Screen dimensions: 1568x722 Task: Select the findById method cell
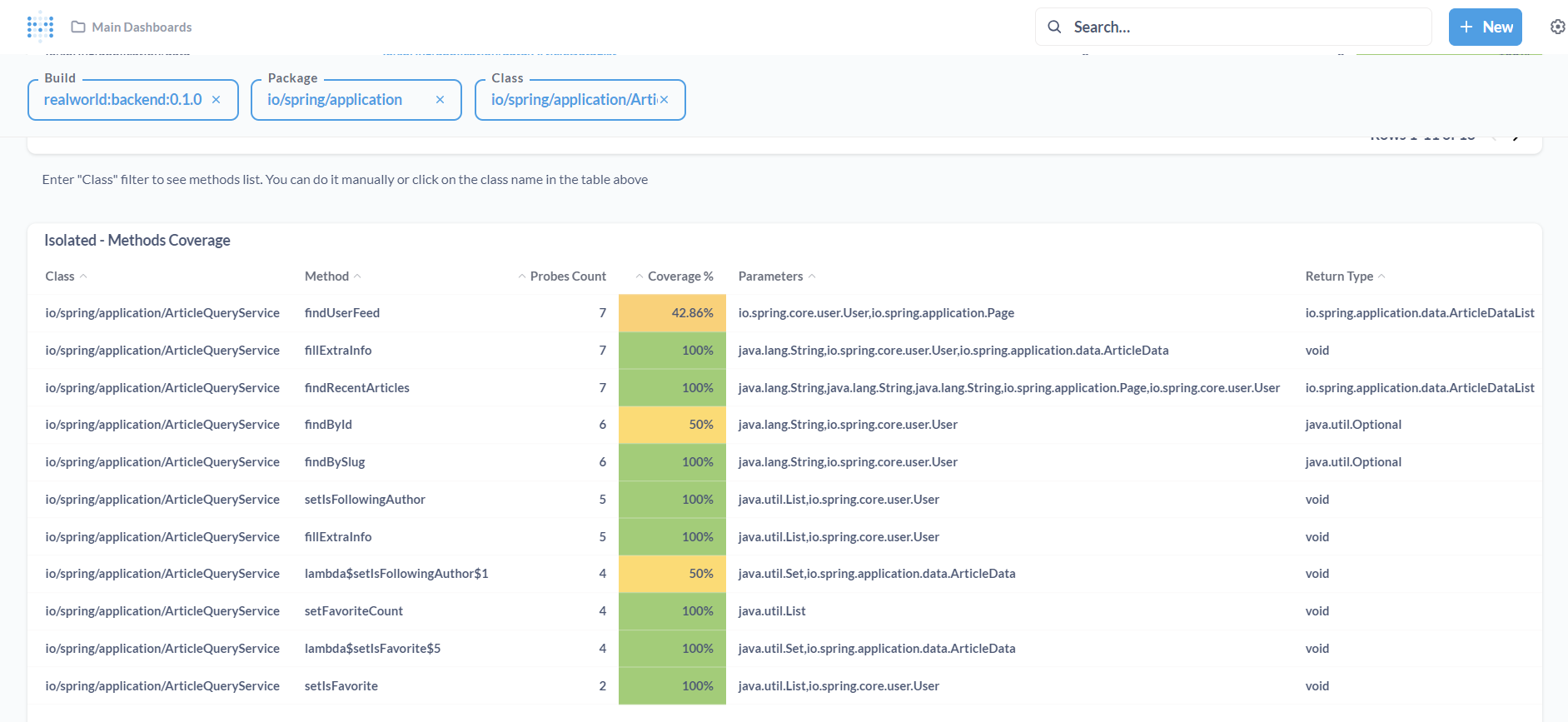tap(328, 425)
